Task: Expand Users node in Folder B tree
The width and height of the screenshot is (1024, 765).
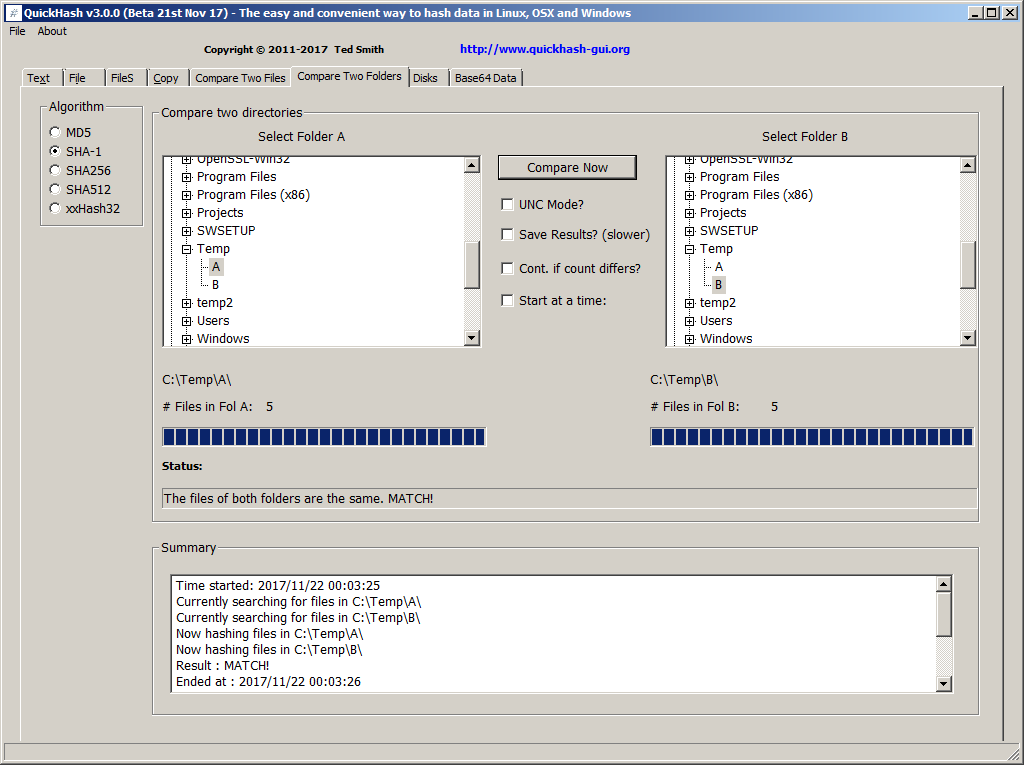Action: pos(690,321)
